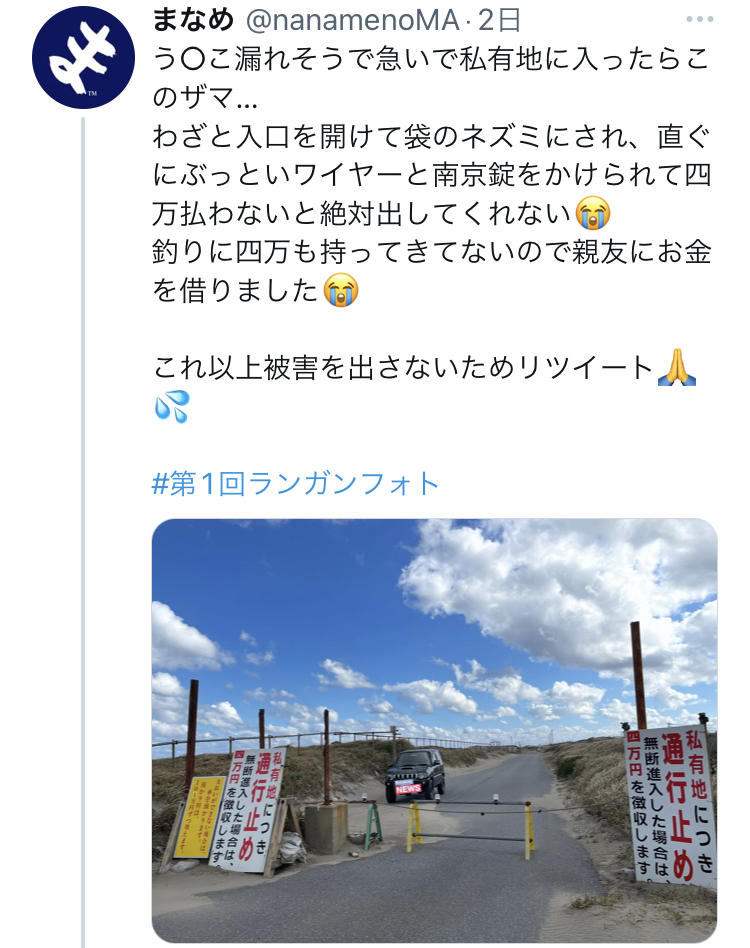Click the vertical thread line below the avatar

pos(83,532)
